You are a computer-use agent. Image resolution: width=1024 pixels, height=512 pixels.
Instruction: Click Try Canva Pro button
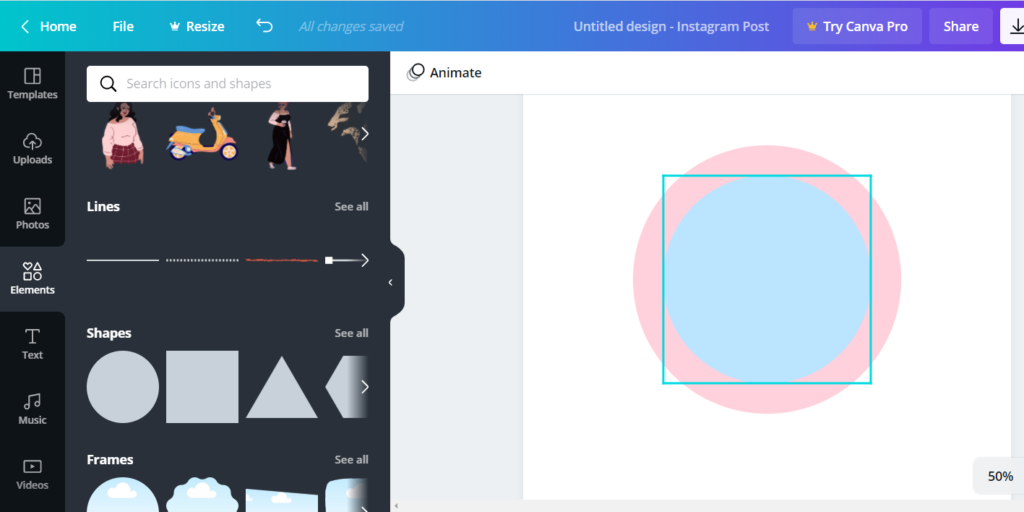click(x=857, y=26)
